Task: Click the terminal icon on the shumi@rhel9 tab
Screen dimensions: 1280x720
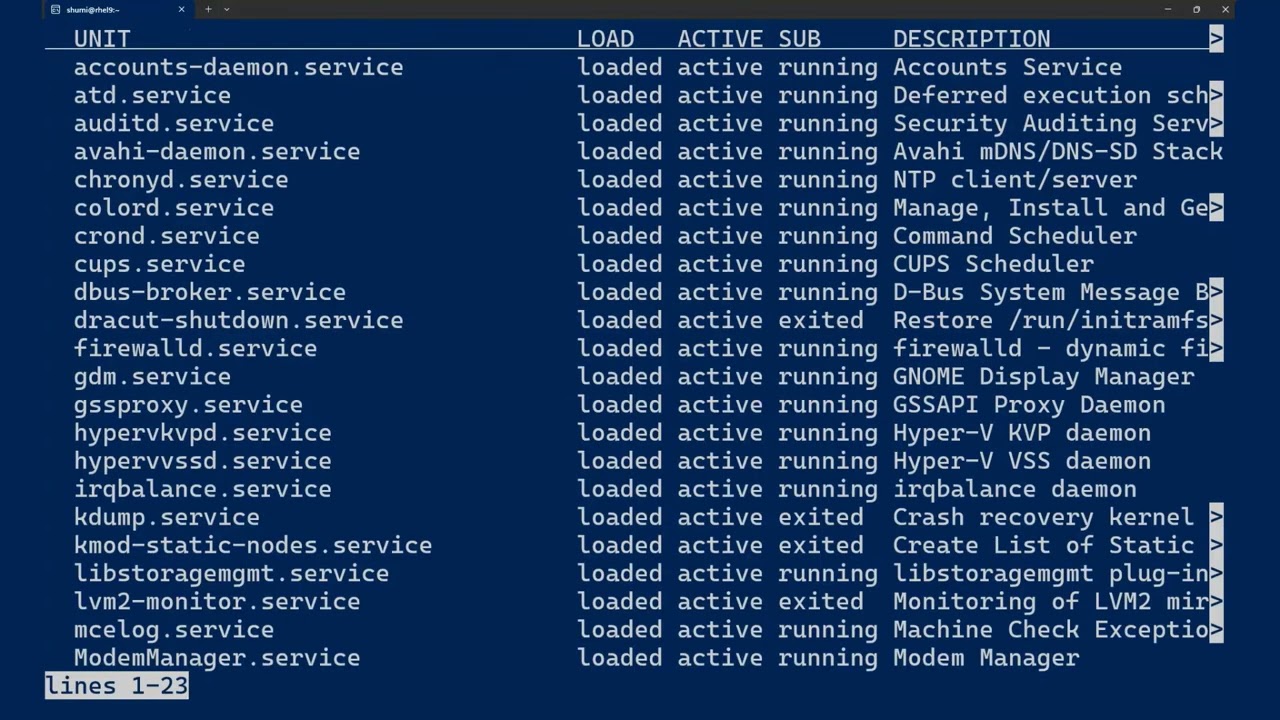Action: coord(56,9)
